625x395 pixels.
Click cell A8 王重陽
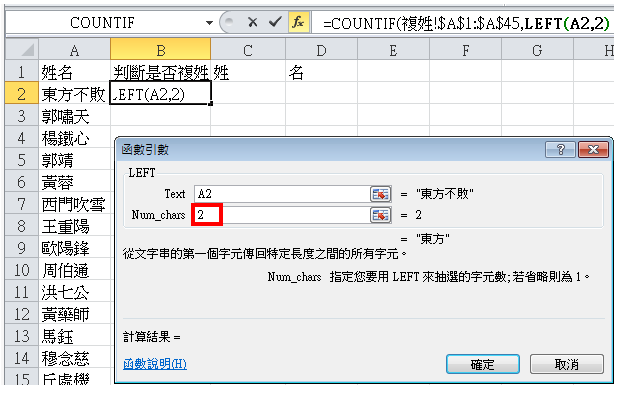(x=75, y=226)
